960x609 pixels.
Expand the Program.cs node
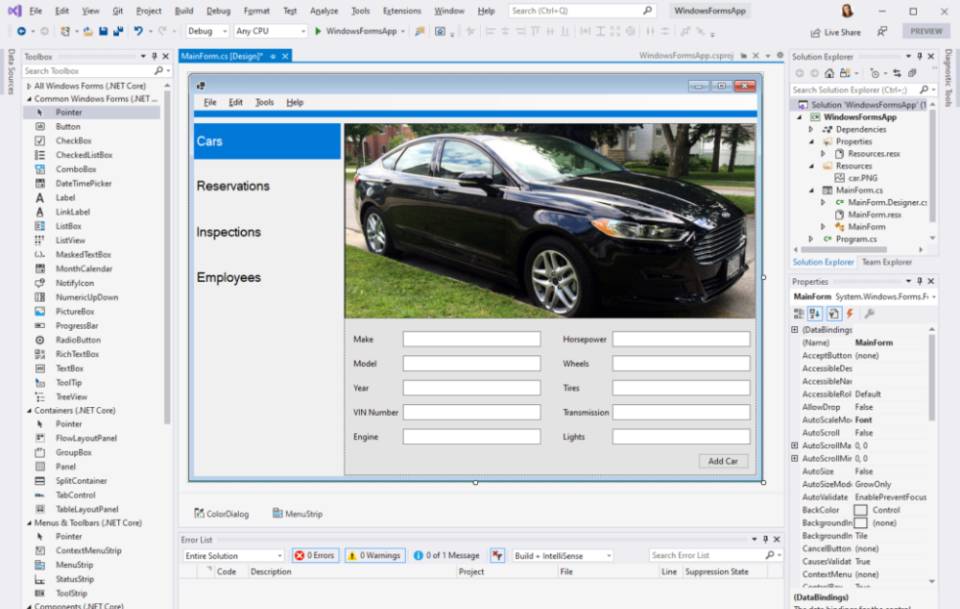(x=811, y=239)
